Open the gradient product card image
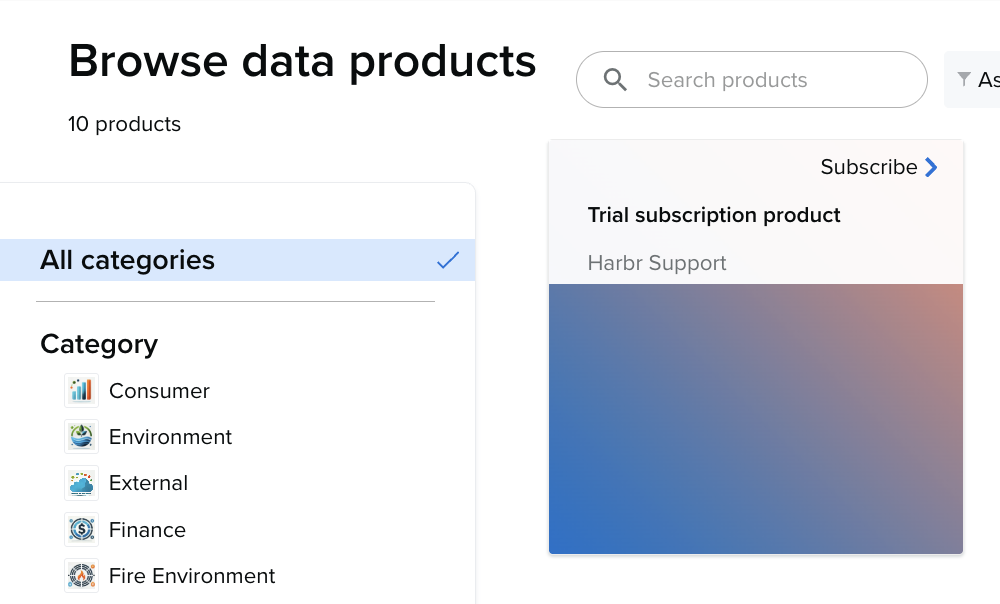This screenshot has height=604, width=1000. pos(755,418)
